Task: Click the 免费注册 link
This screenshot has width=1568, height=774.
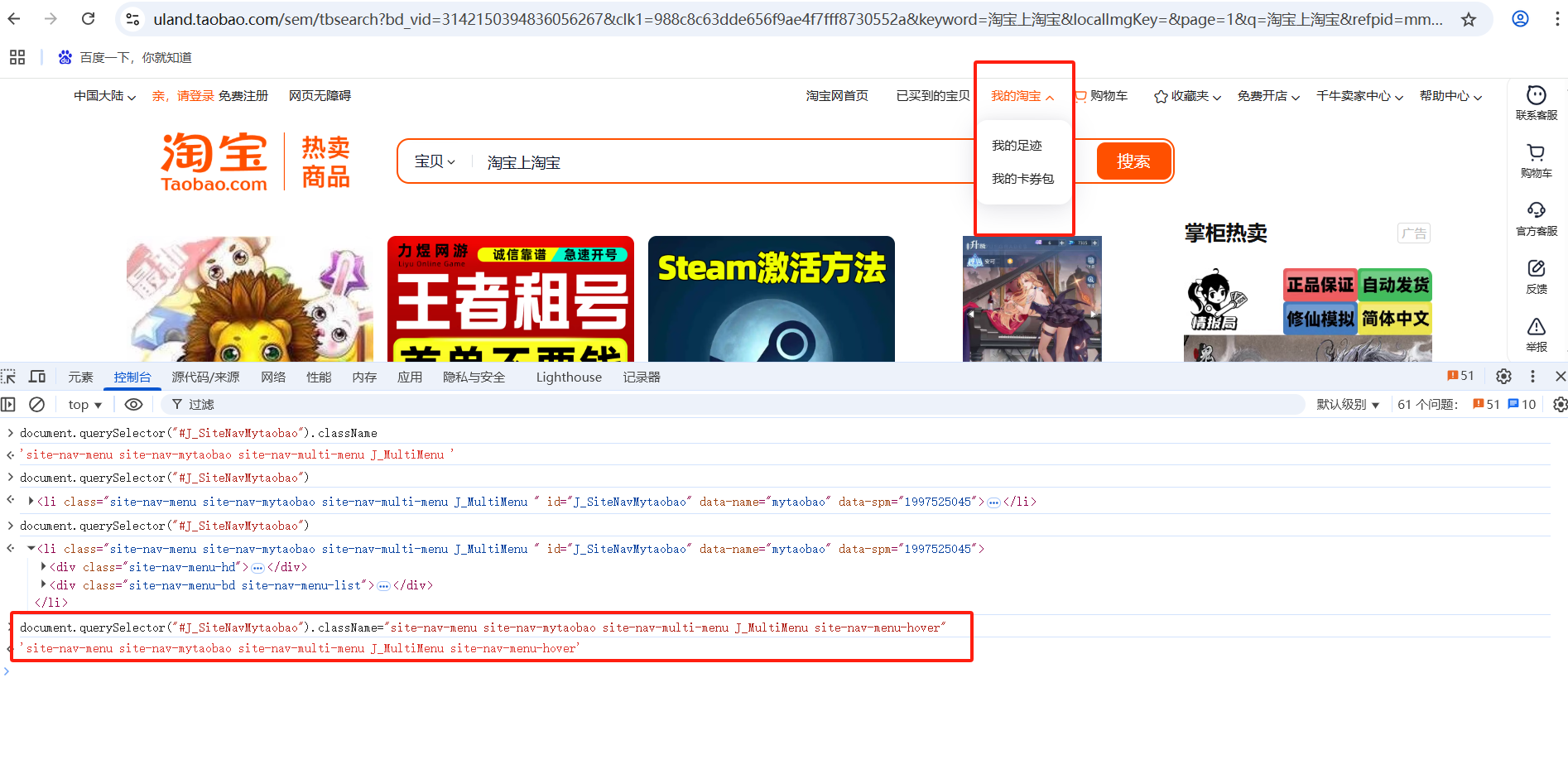Action: coord(243,96)
